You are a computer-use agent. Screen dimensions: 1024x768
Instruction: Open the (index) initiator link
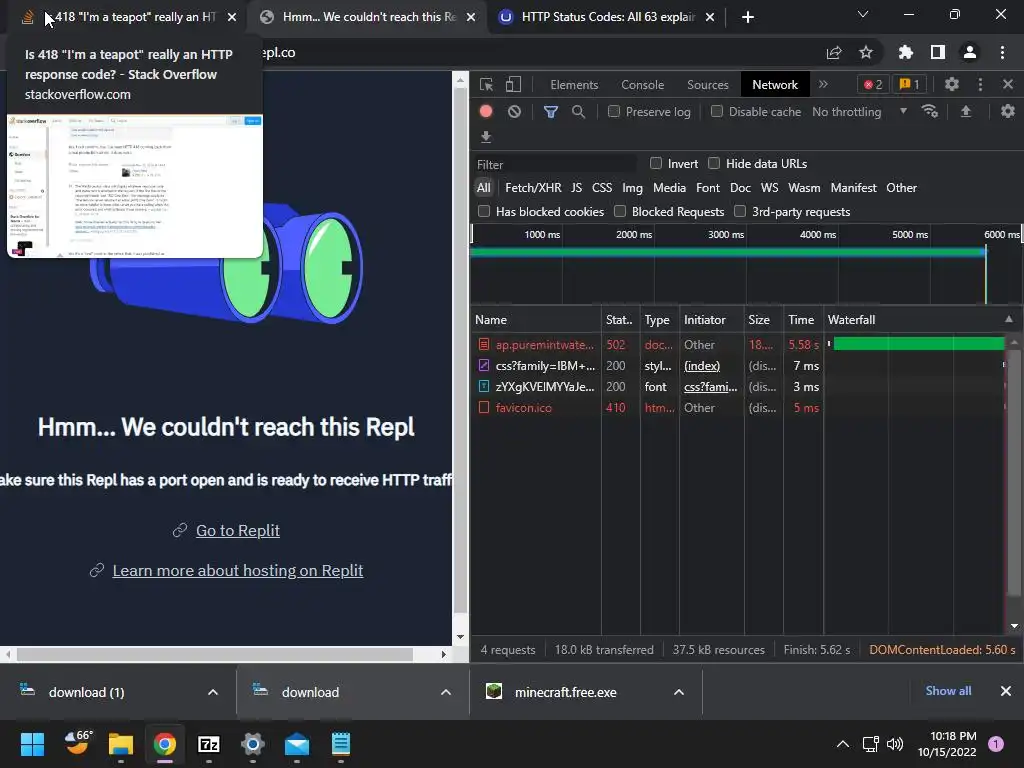[702, 366]
